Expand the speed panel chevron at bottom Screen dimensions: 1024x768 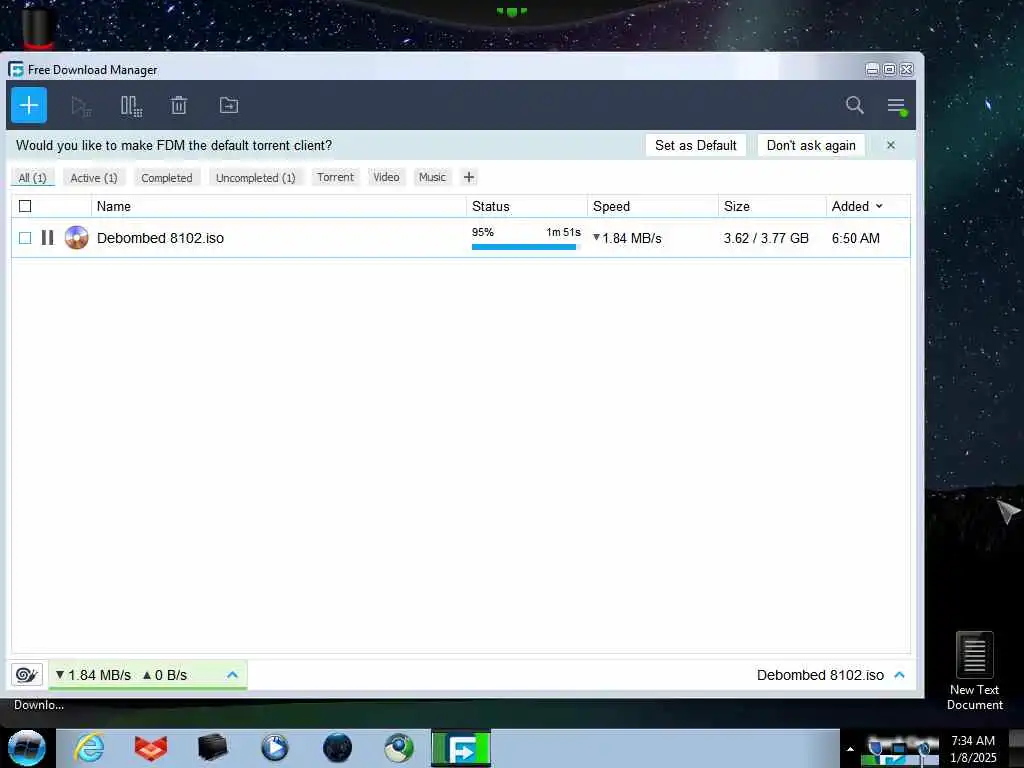(232, 675)
